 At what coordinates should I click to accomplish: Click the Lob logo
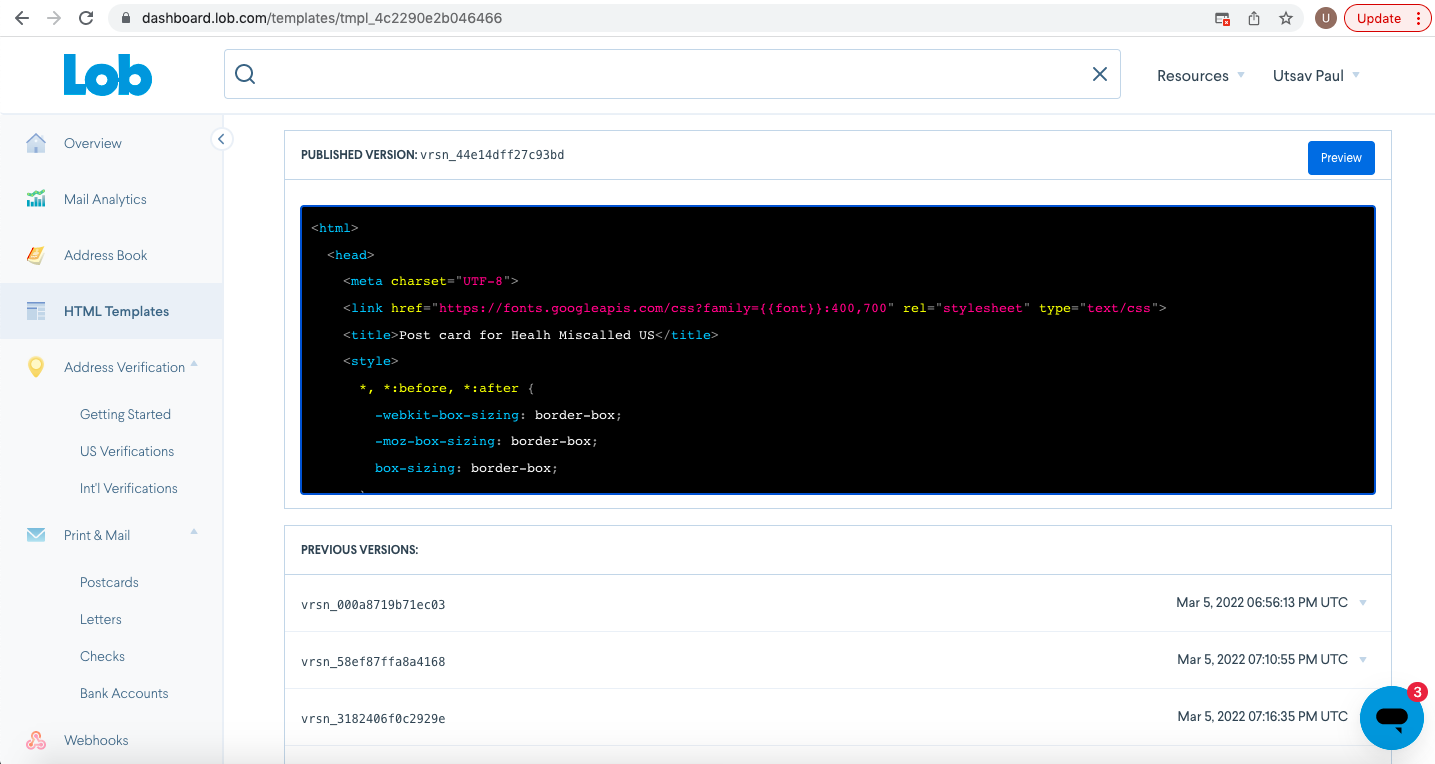pyautogui.click(x=108, y=75)
